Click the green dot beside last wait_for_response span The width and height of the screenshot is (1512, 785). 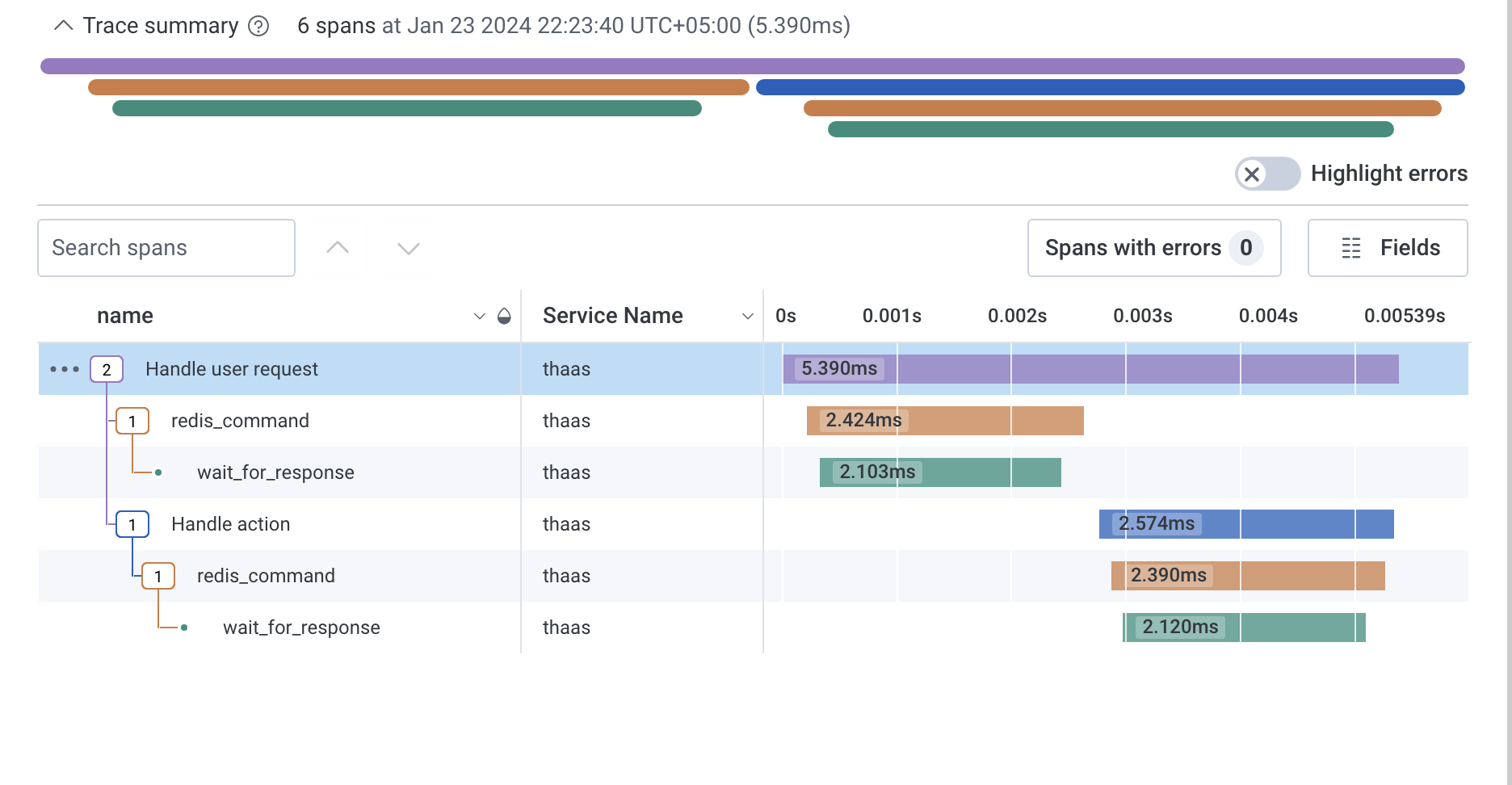point(185,628)
